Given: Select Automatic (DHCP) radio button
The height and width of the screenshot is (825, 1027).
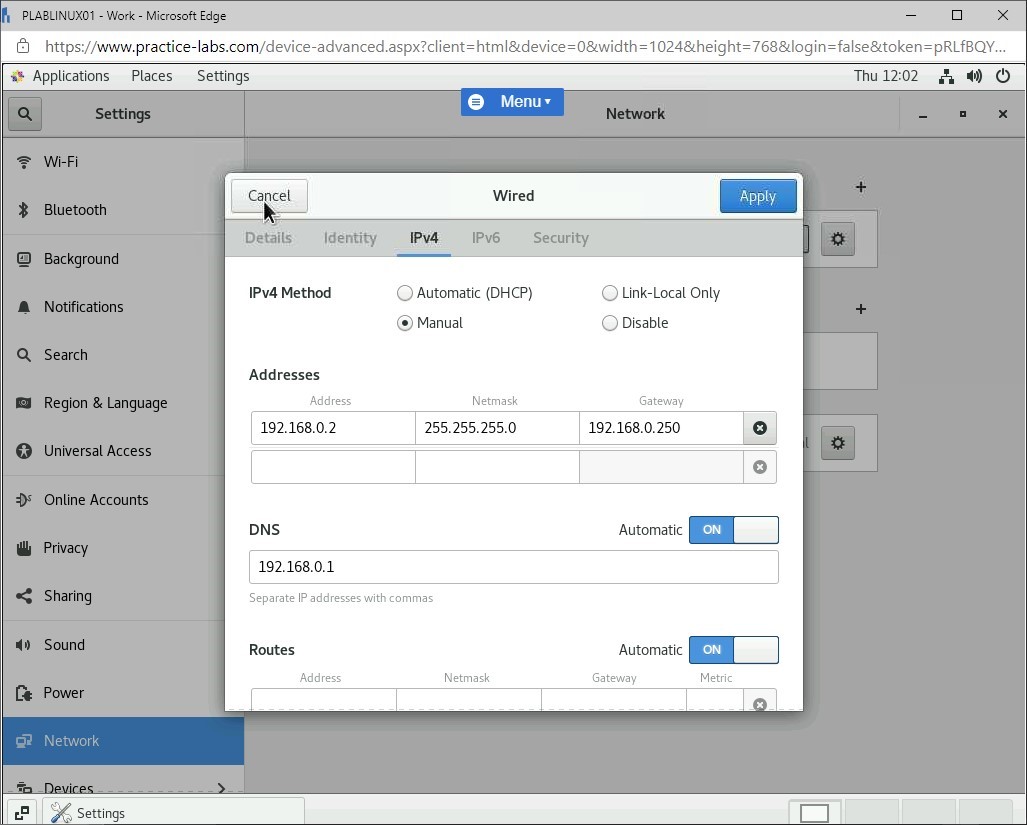Looking at the screenshot, I should 405,293.
